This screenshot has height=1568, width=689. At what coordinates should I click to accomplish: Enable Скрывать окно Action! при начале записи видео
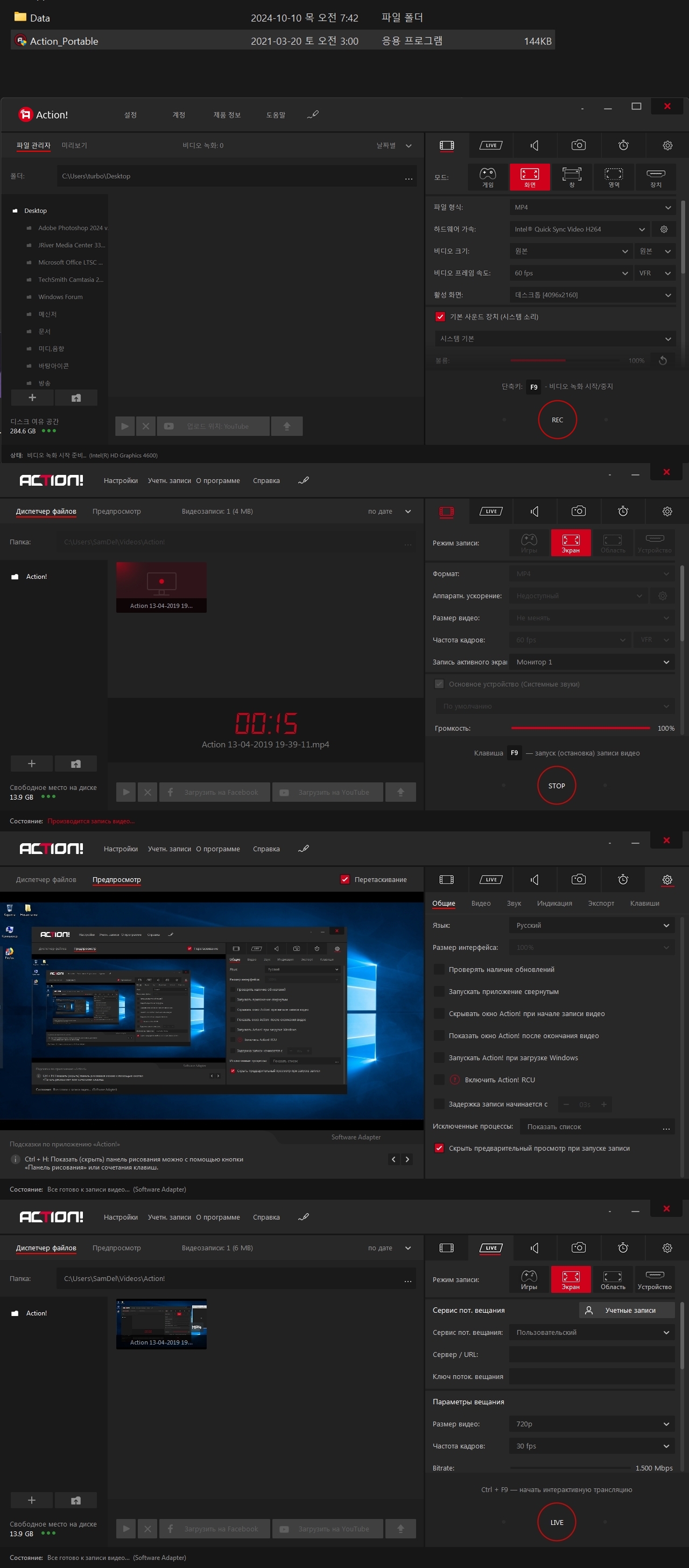(x=439, y=1013)
